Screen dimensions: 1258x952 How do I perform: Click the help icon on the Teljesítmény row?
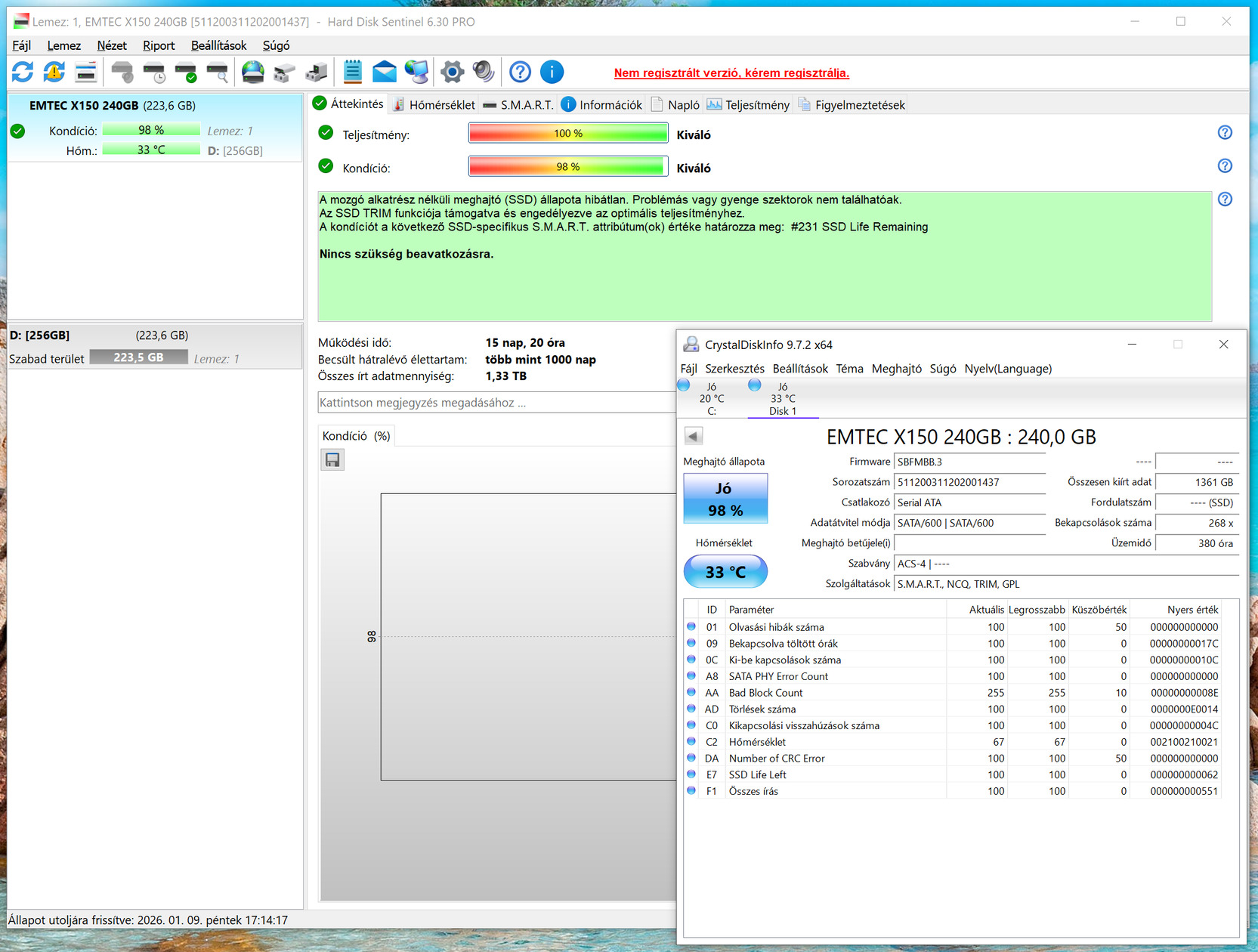point(1225,133)
